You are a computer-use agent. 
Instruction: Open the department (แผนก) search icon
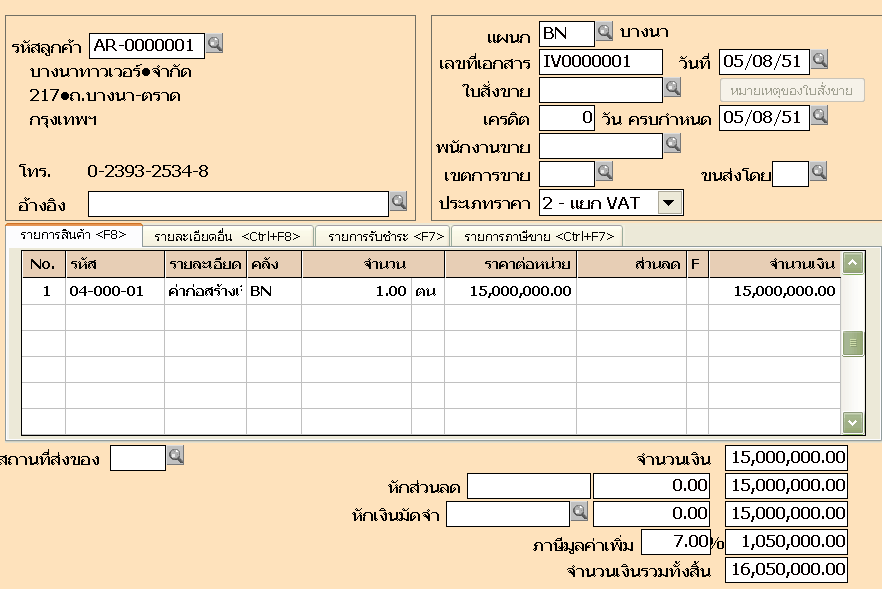[x=604, y=32]
